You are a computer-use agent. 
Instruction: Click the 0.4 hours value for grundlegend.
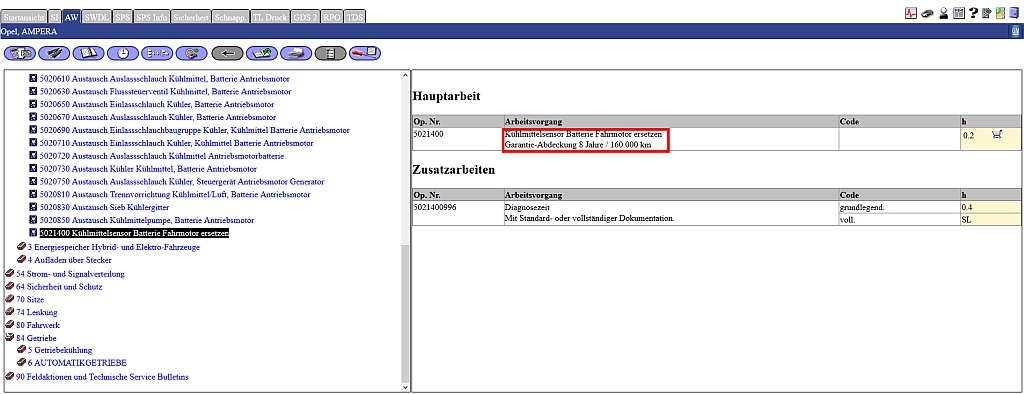coord(967,207)
